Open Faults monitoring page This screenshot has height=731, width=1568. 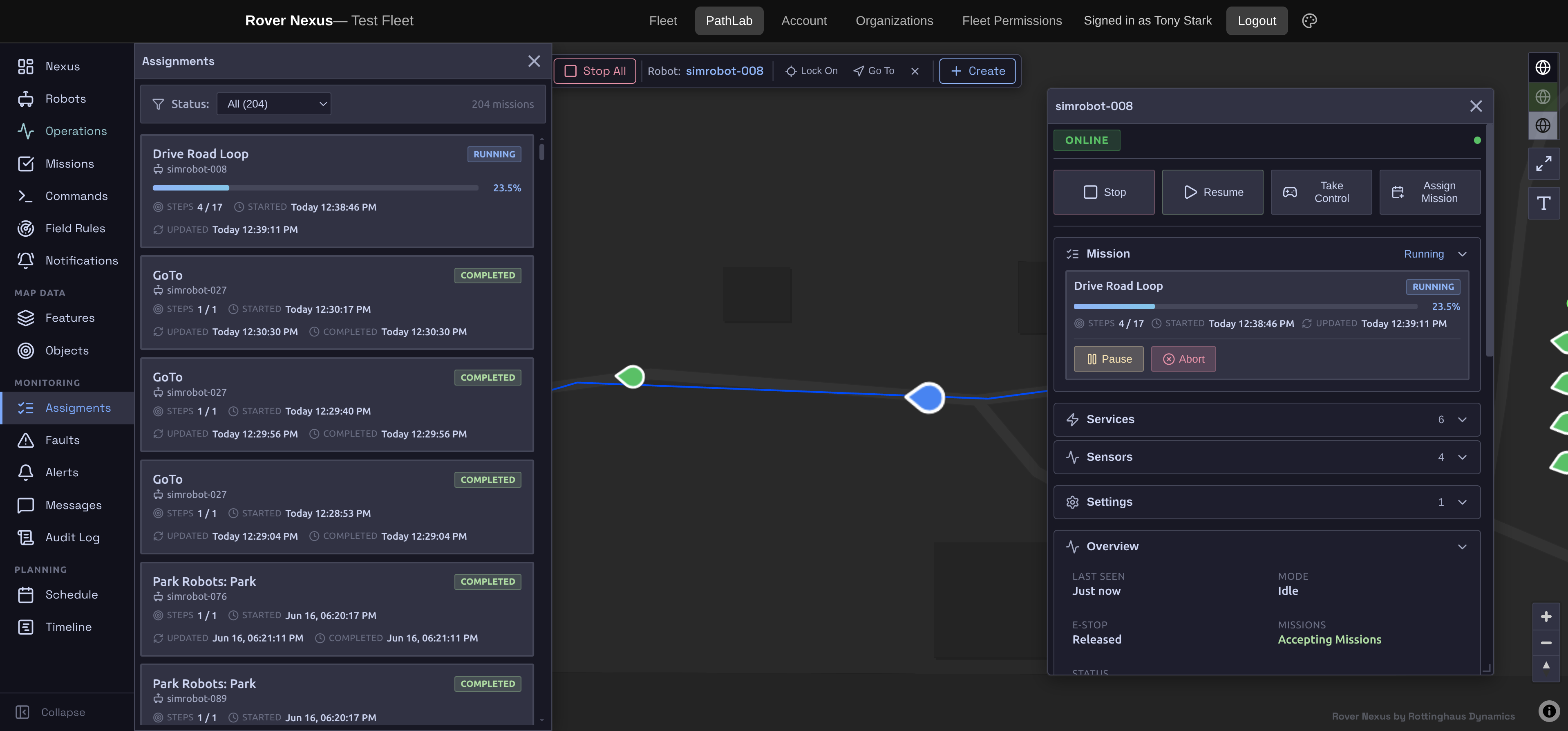67,440
